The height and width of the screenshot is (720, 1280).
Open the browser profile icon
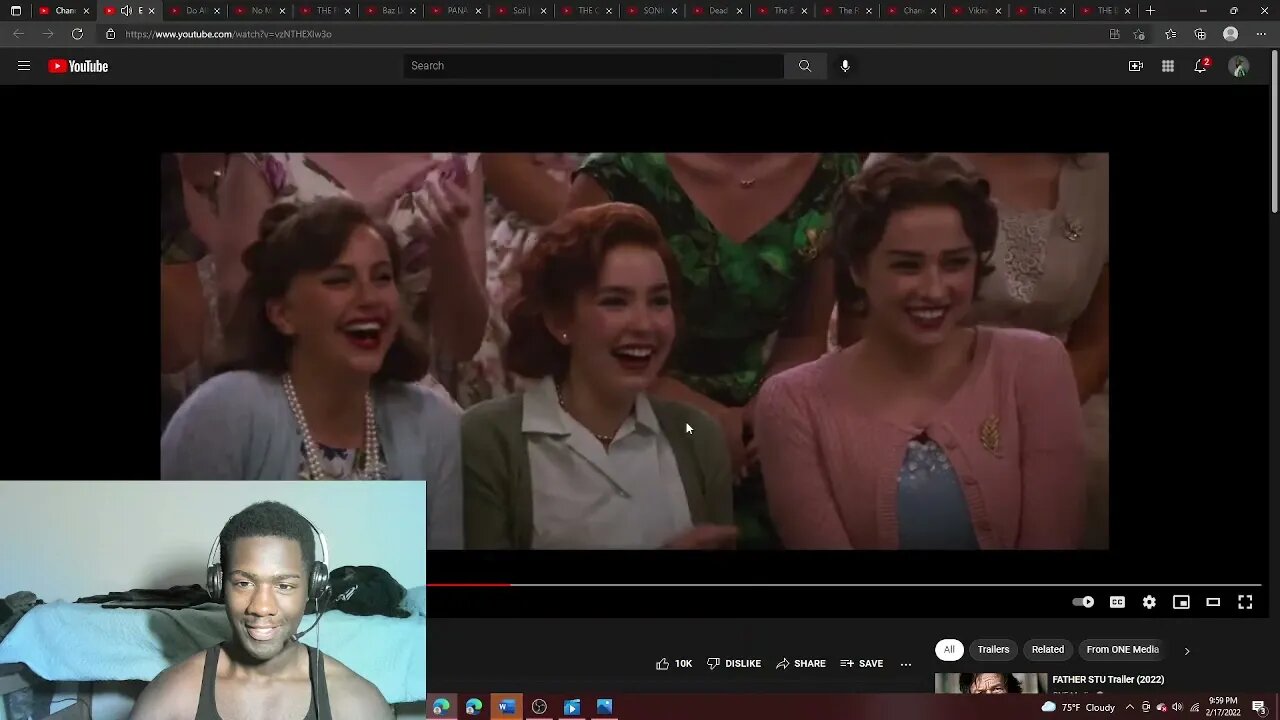click(1231, 34)
